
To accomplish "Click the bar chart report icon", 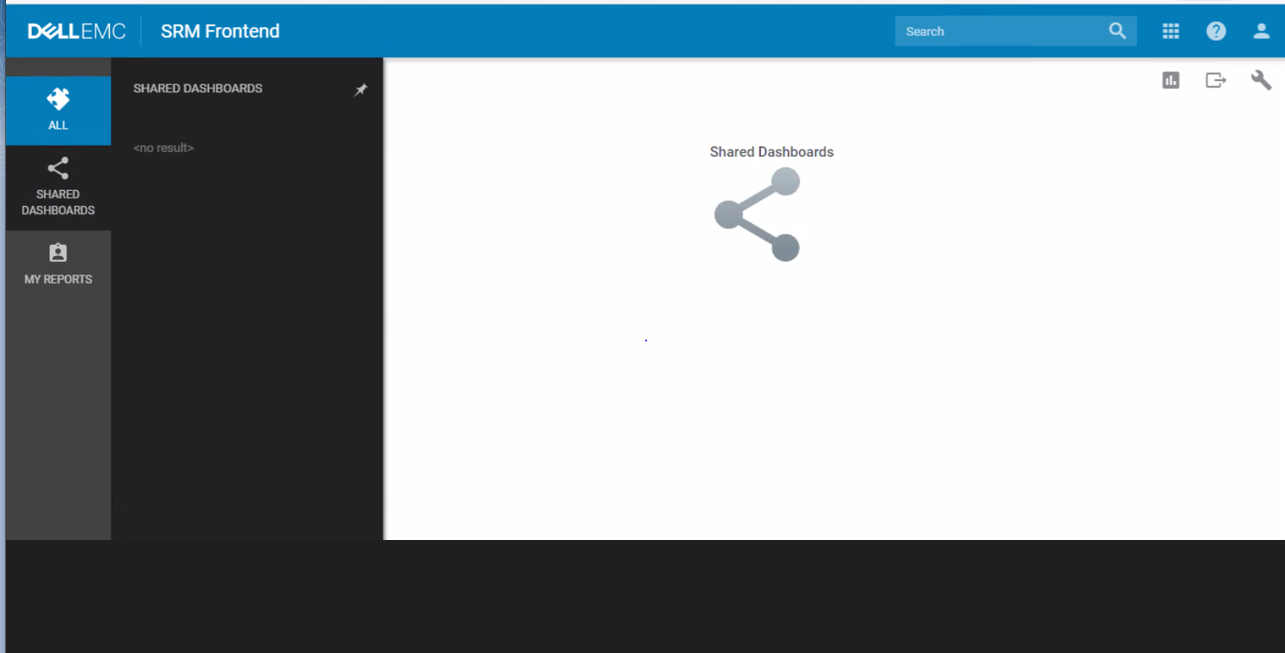I will (1170, 80).
